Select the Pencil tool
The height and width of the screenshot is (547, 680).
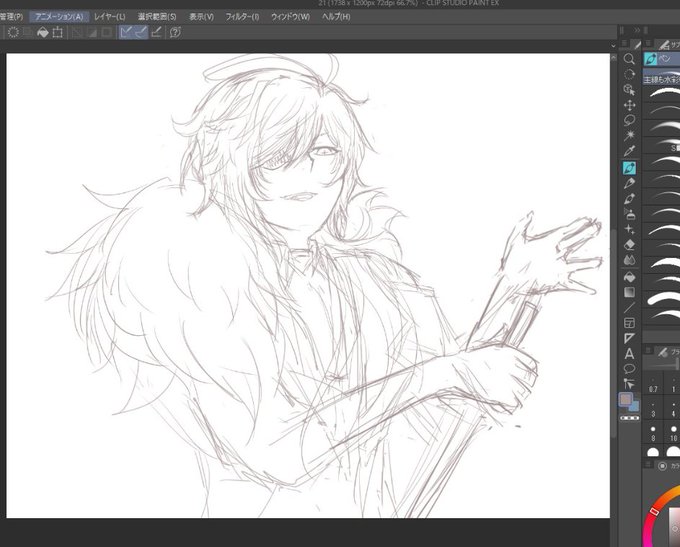point(629,183)
